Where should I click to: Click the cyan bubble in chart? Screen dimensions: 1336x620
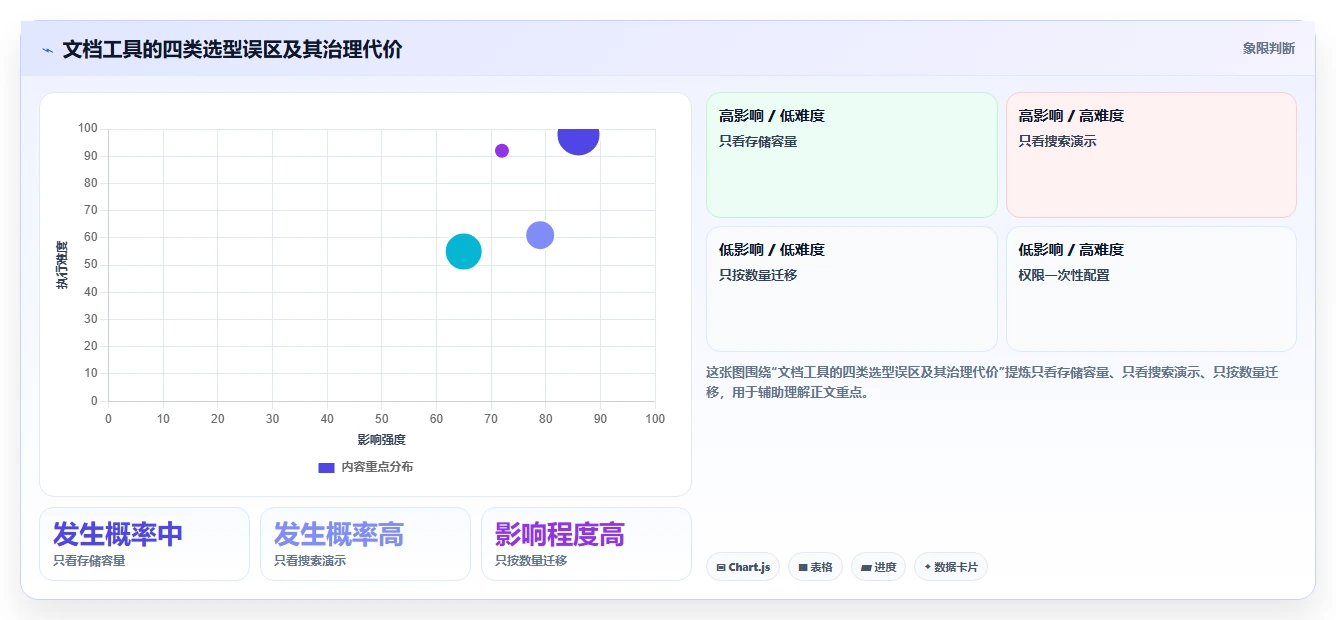coord(463,251)
